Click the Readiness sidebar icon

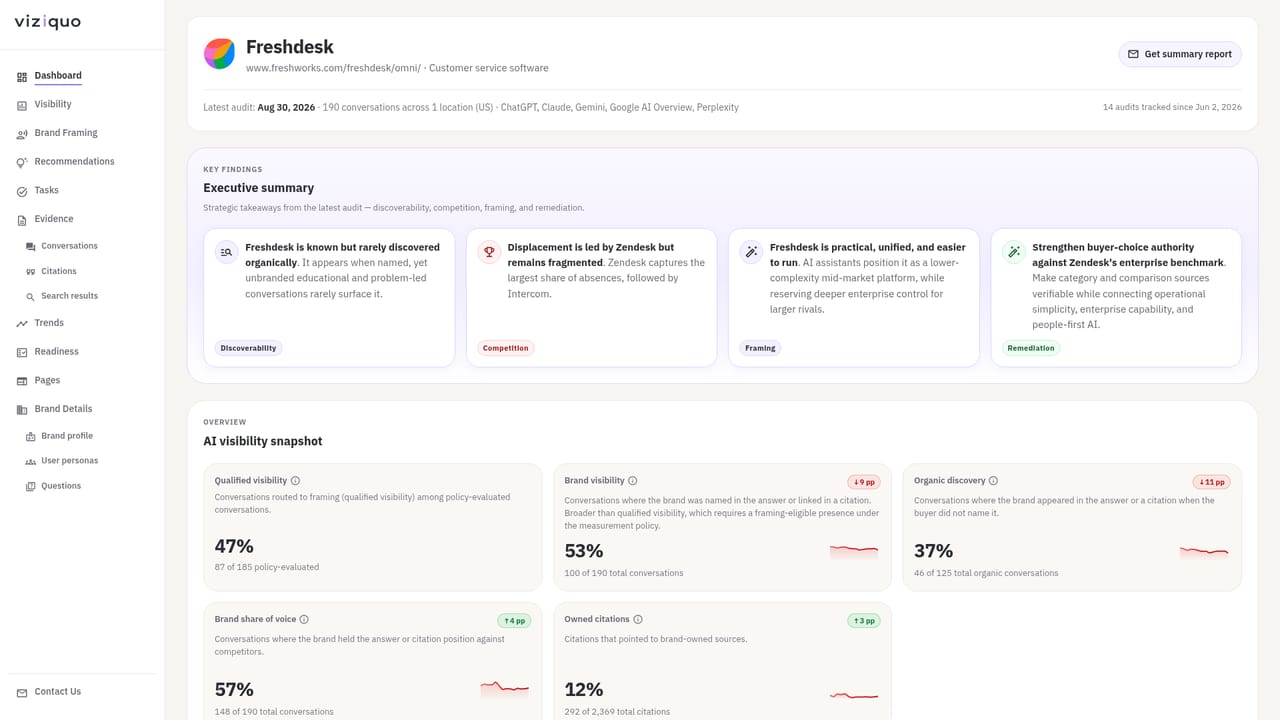22,352
